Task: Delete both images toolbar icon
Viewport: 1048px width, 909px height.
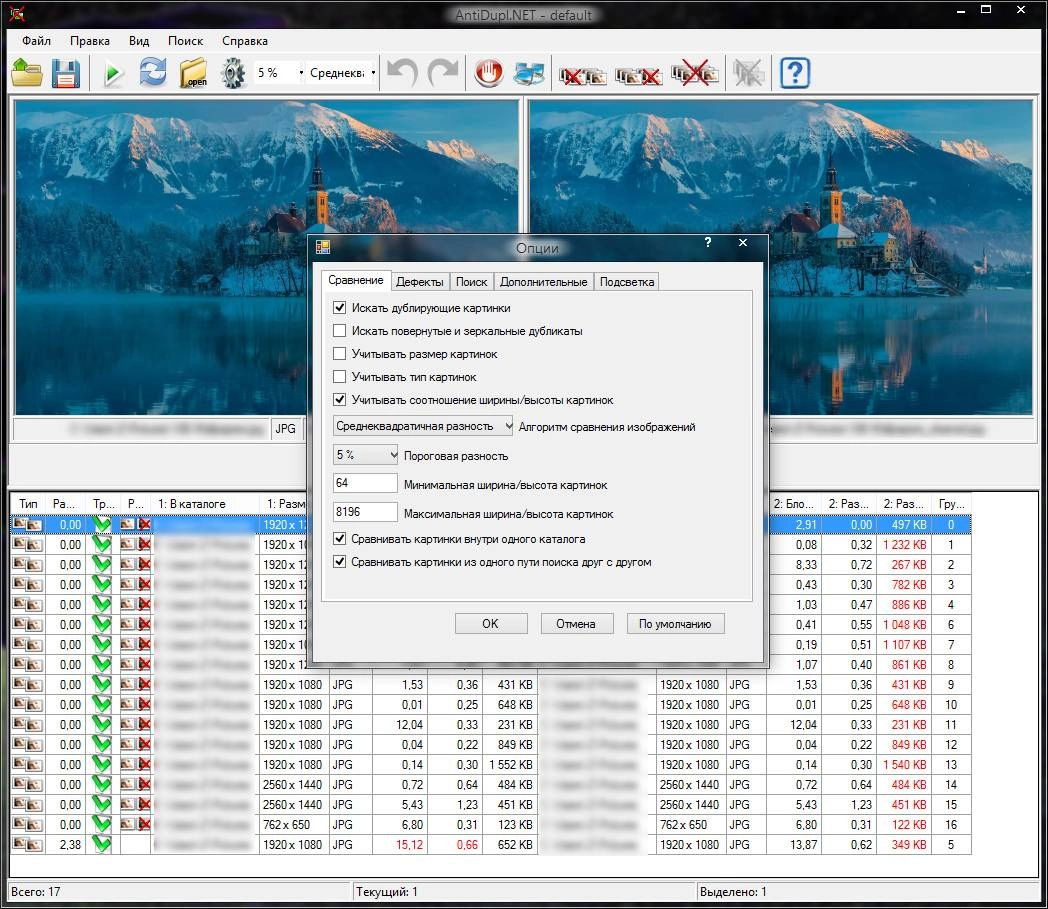Action: coord(695,72)
